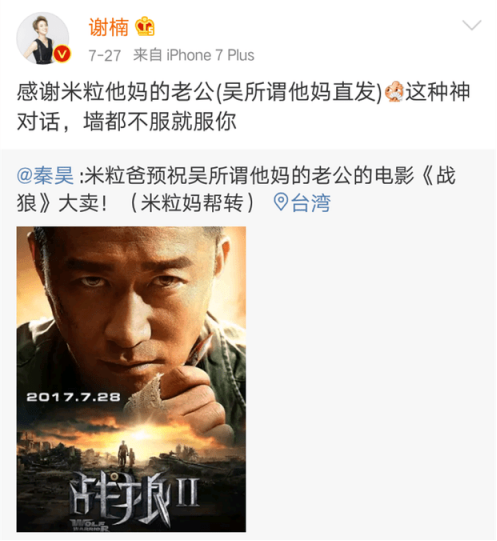Tap the orange V verified badge
The height and width of the screenshot is (541, 497).
[x=62, y=54]
